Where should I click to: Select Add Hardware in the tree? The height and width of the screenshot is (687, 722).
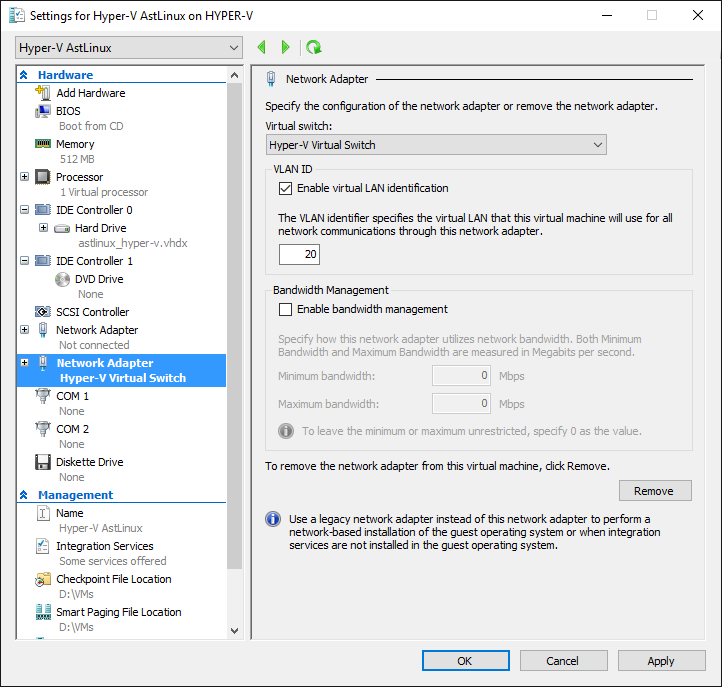point(91,93)
